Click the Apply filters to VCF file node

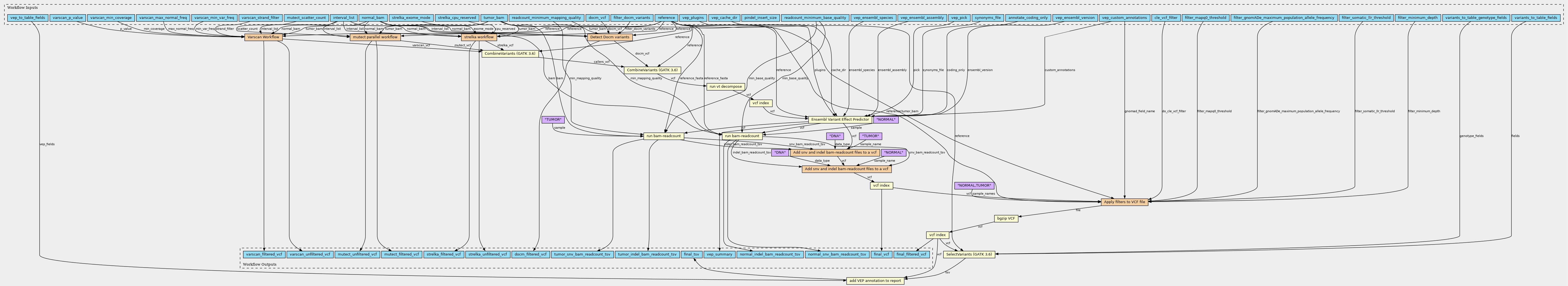point(1124,201)
